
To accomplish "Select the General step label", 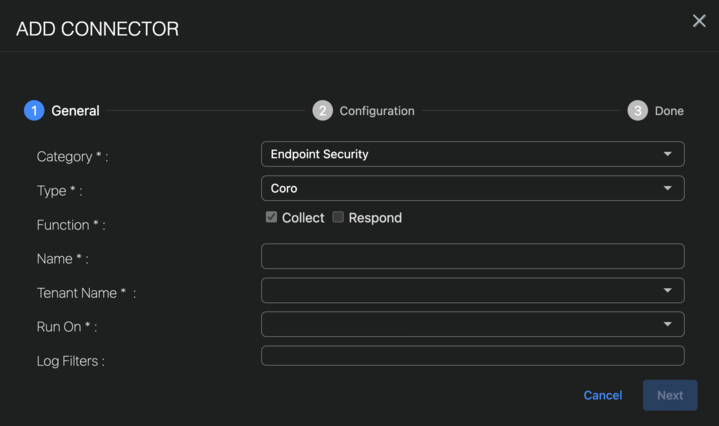I will pos(76,111).
